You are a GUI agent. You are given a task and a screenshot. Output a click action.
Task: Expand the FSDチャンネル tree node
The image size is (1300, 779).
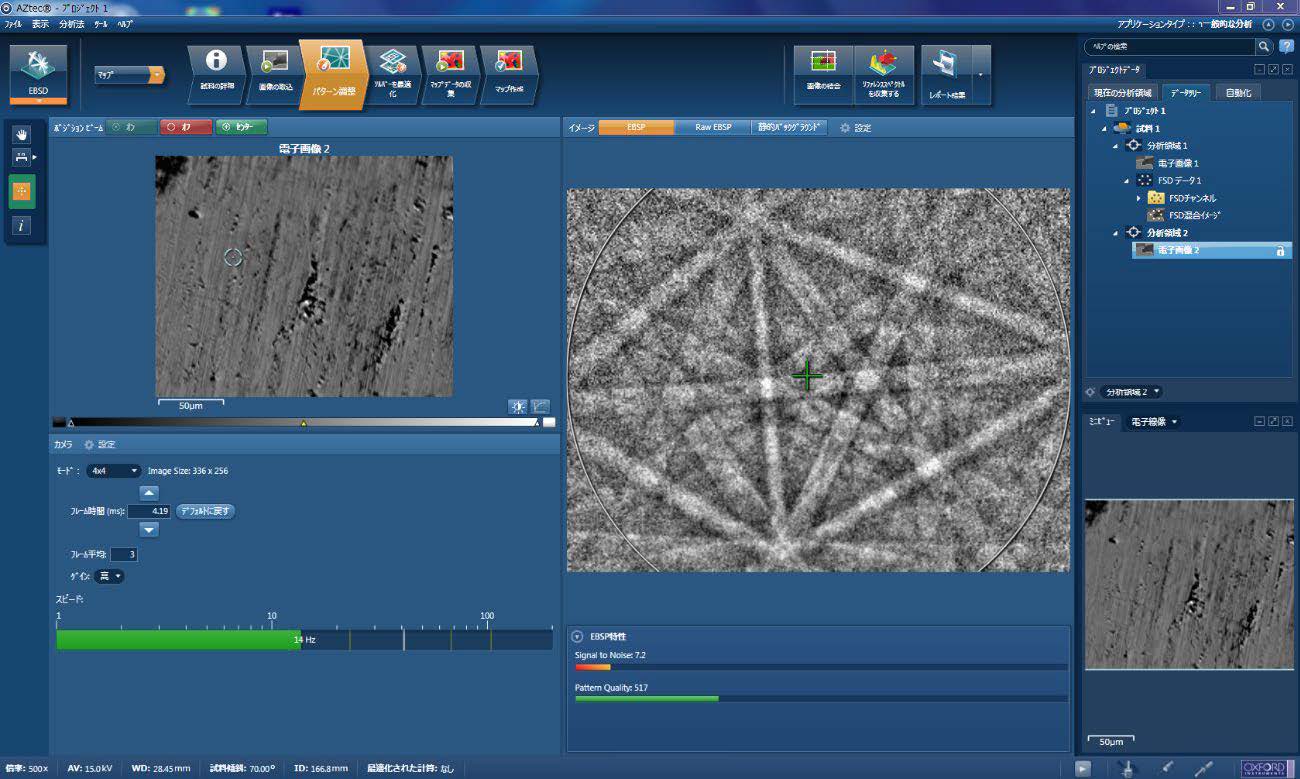[1139, 198]
